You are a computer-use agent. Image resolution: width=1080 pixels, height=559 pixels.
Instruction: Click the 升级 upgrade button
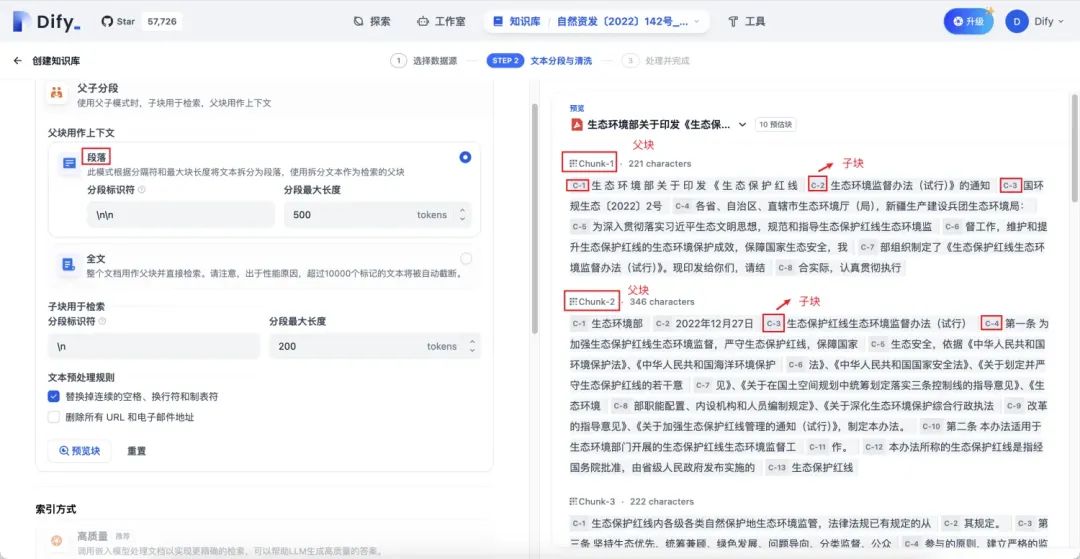968,21
